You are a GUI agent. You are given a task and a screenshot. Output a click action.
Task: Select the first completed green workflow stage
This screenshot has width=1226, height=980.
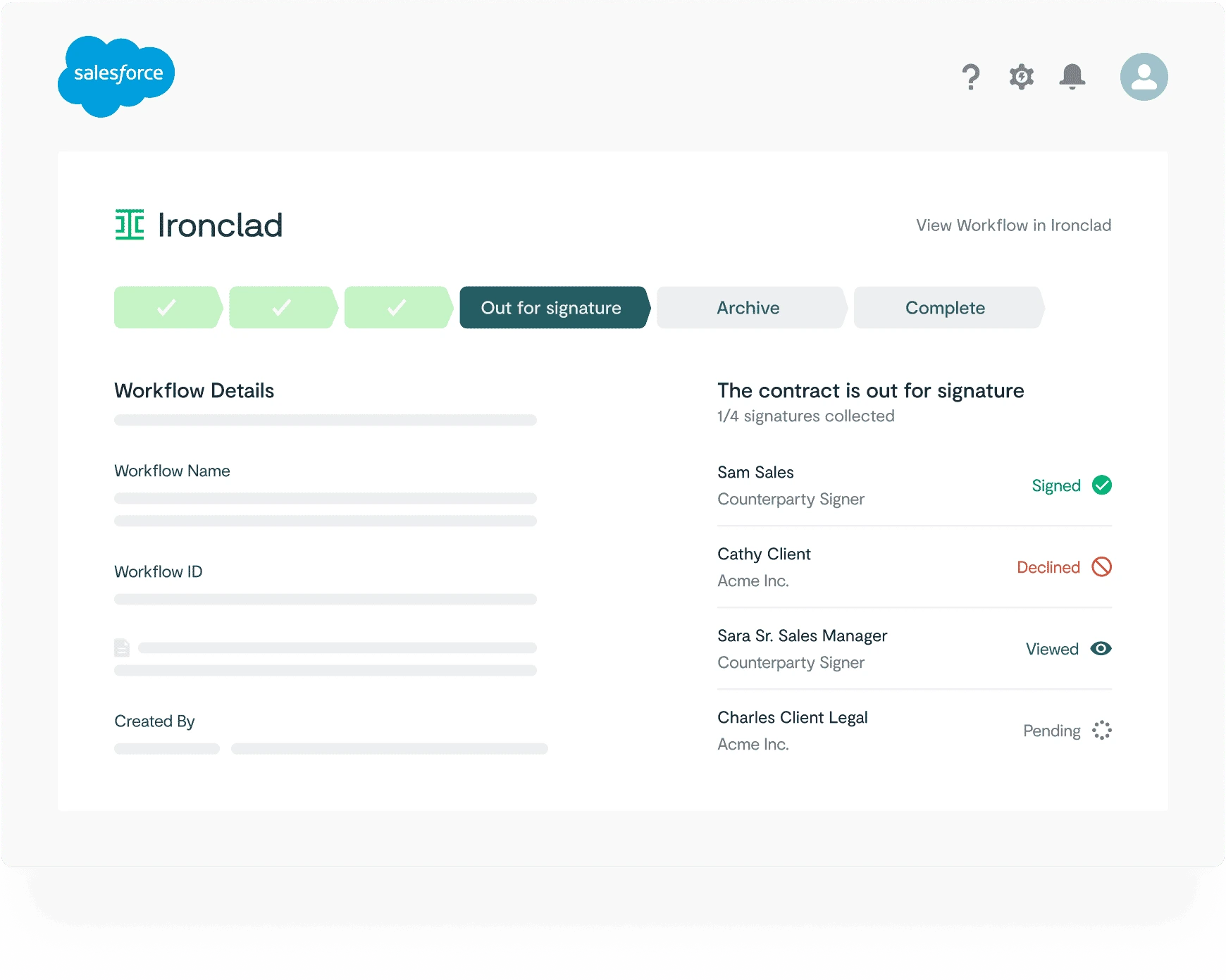tap(167, 307)
